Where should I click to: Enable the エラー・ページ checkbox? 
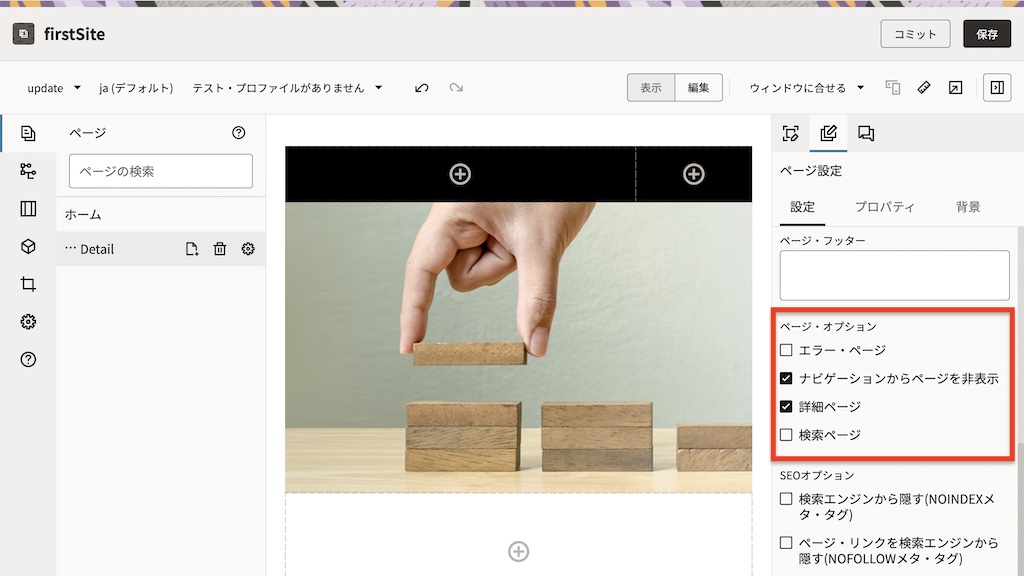click(786, 350)
